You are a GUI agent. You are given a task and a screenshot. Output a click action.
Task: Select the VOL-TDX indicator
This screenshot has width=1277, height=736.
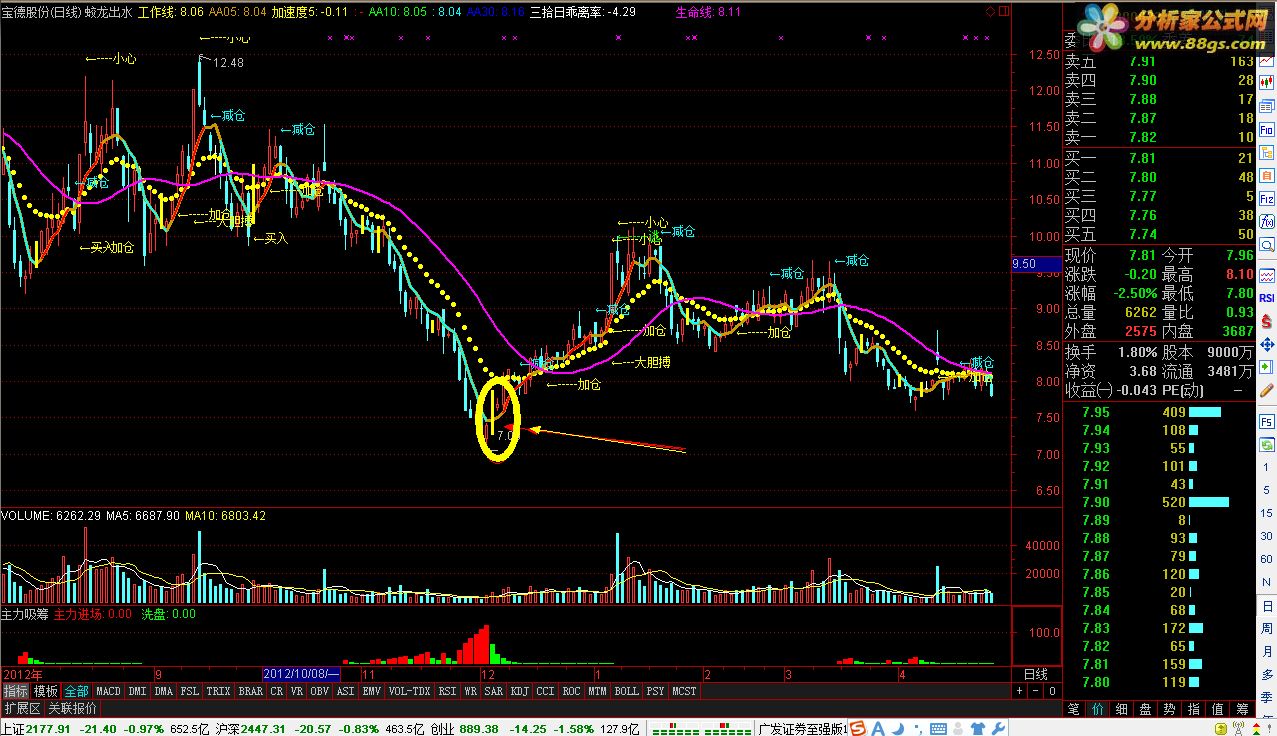click(x=409, y=691)
